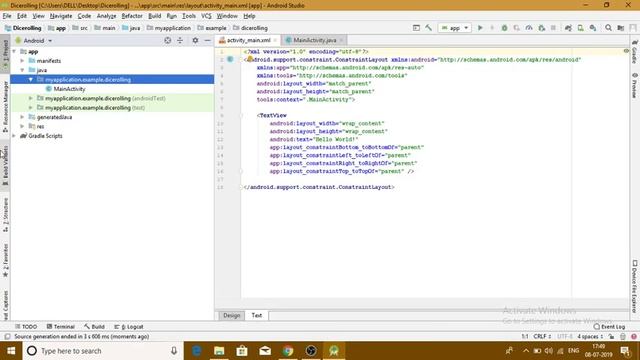Toggle the Device File Explorer side tab

635,287
